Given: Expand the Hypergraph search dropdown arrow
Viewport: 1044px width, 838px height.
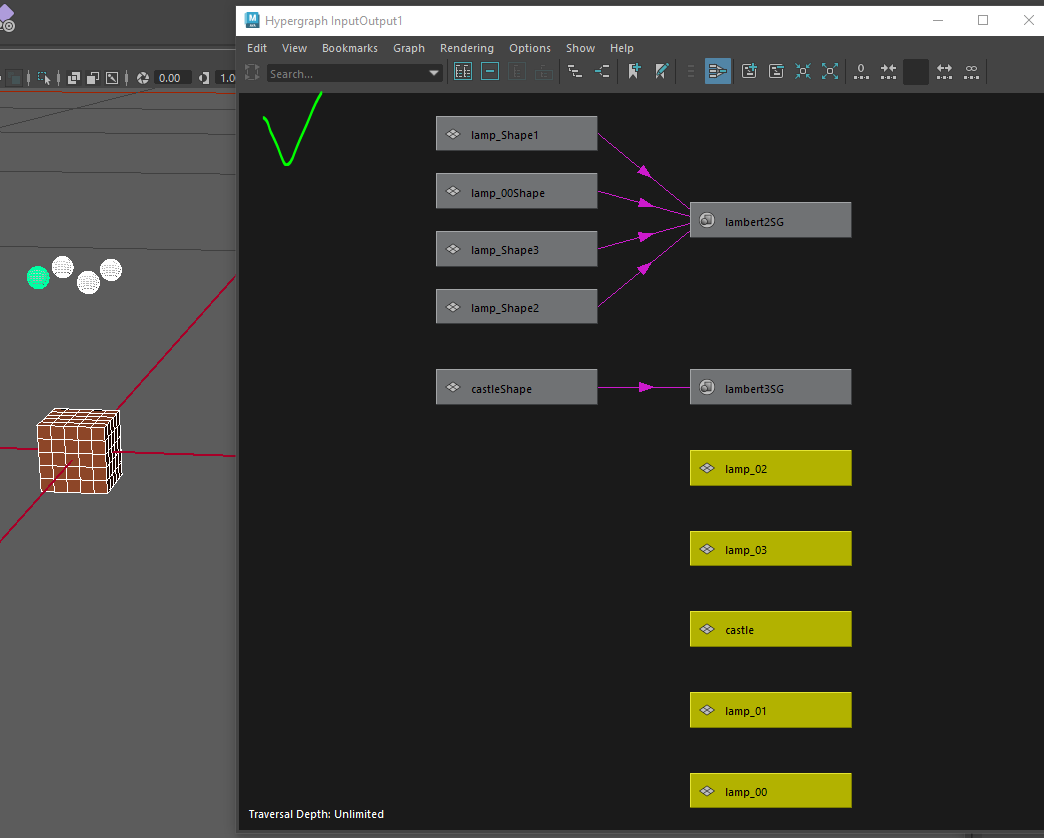Looking at the screenshot, I should 434,73.
